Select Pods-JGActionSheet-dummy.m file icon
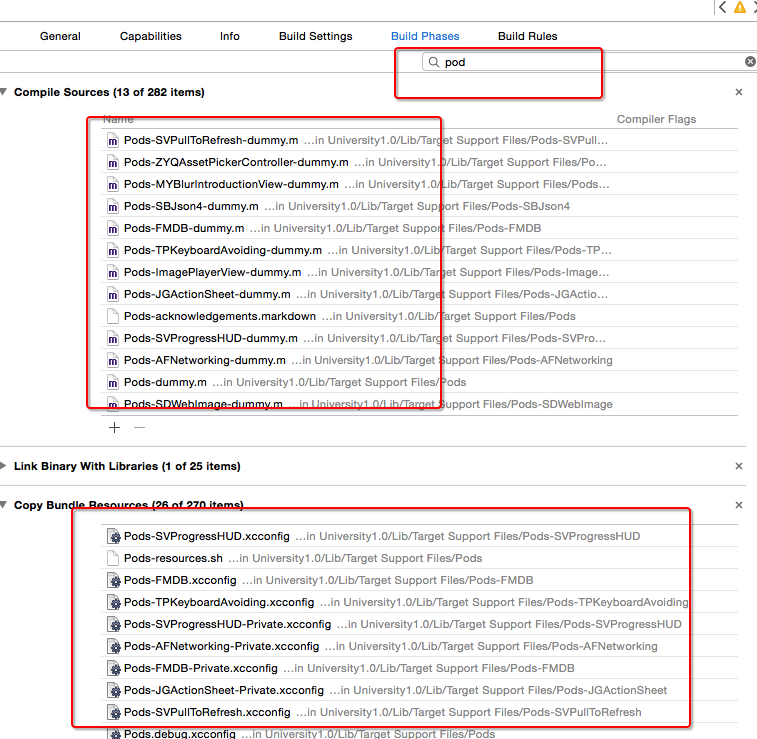The image size is (757, 739). (112, 294)
